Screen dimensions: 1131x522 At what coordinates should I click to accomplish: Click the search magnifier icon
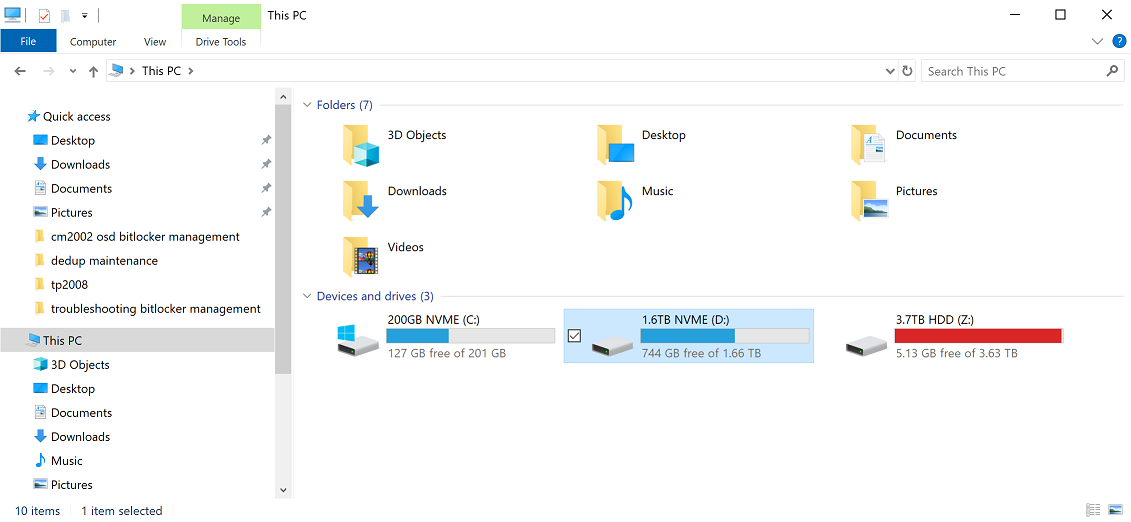[1112, 71]
